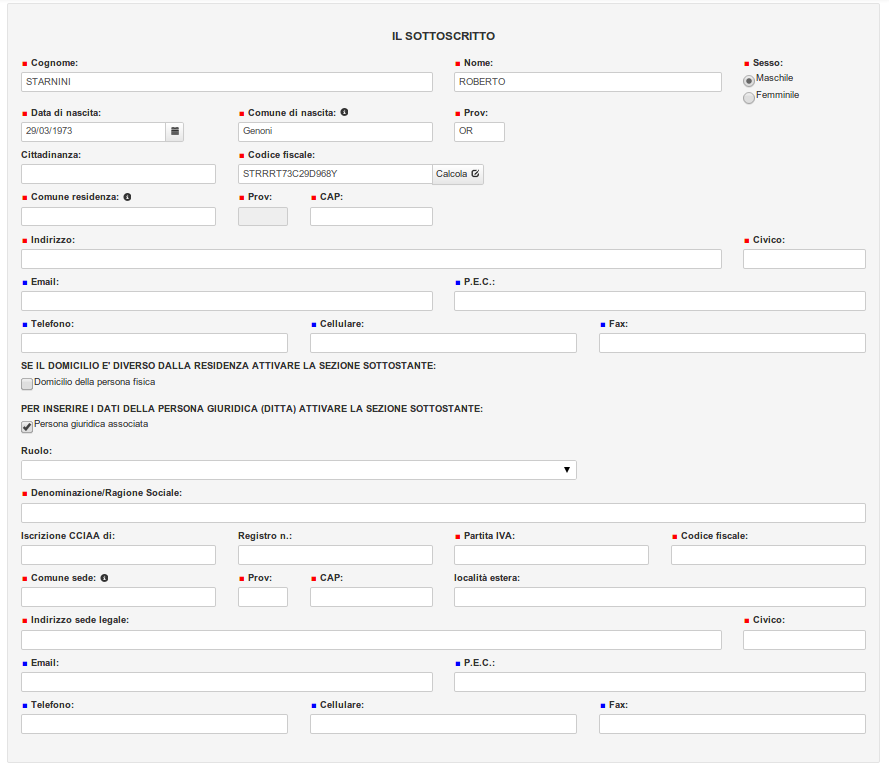The height and width of the screenshot is (770, 889).
Task: Focus the personal Email input field
Action: coord(227,301)
